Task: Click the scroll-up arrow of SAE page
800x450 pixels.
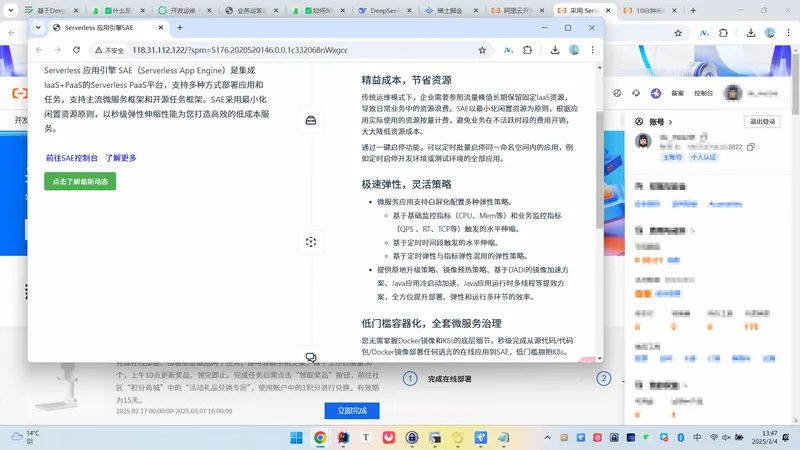Action: coord(599,67)
